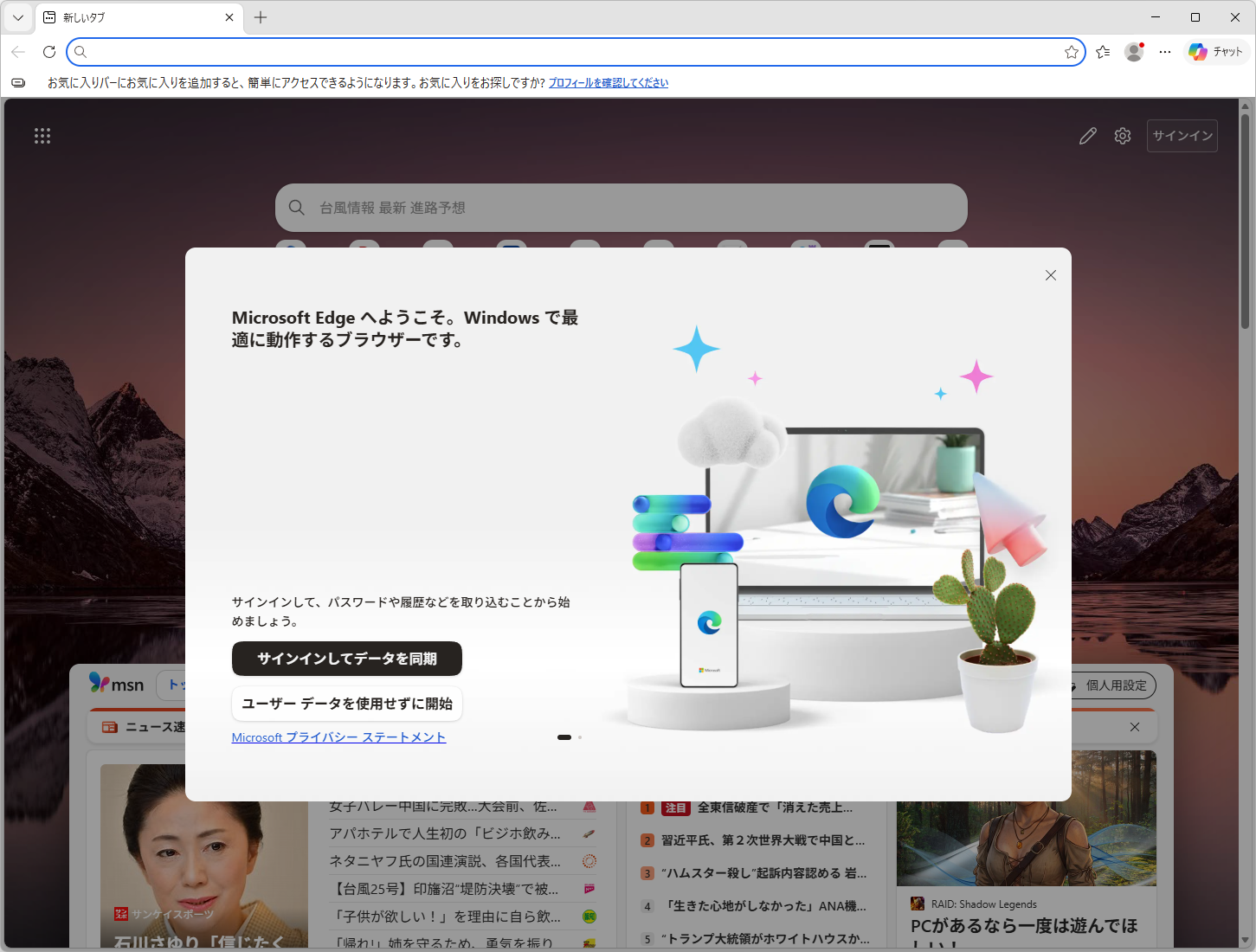Open ニュース速報 banner
This screenshot has width=1256, height=952.
[x=144, y=727]
